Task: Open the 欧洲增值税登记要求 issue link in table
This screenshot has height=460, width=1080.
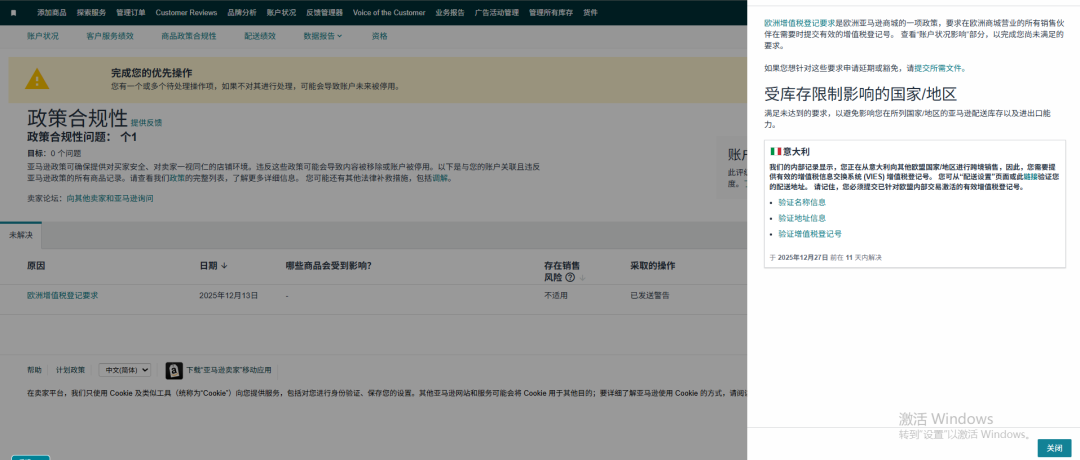Action: [62, 296]
